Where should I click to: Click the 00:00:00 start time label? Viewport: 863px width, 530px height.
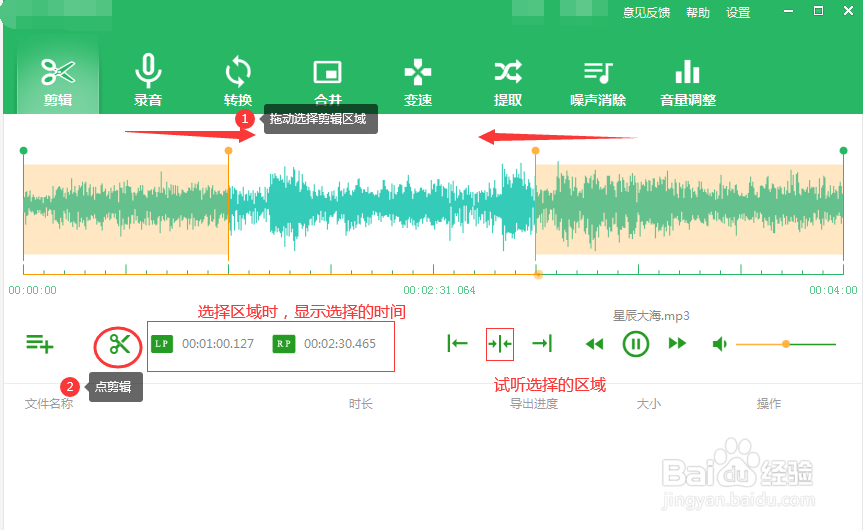(32, 290)
